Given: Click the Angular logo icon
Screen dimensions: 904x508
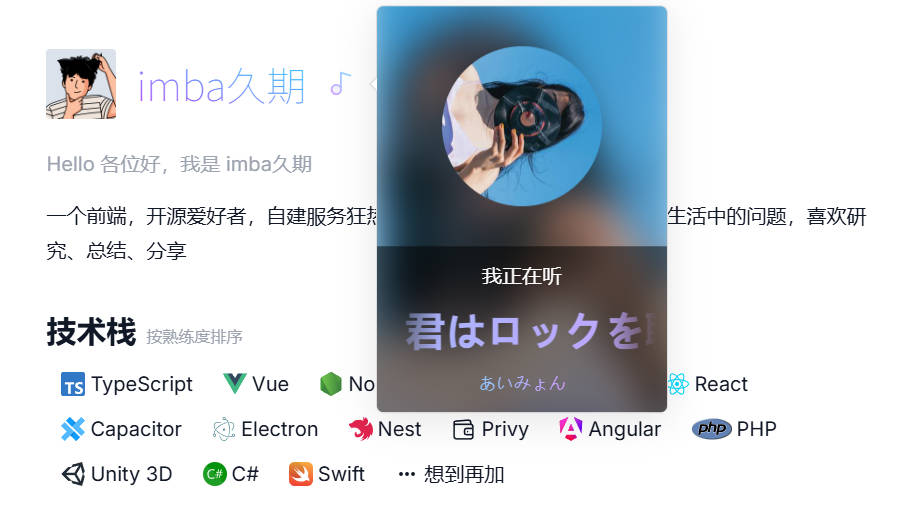Looking at the screenshot, I should (571, 429).
